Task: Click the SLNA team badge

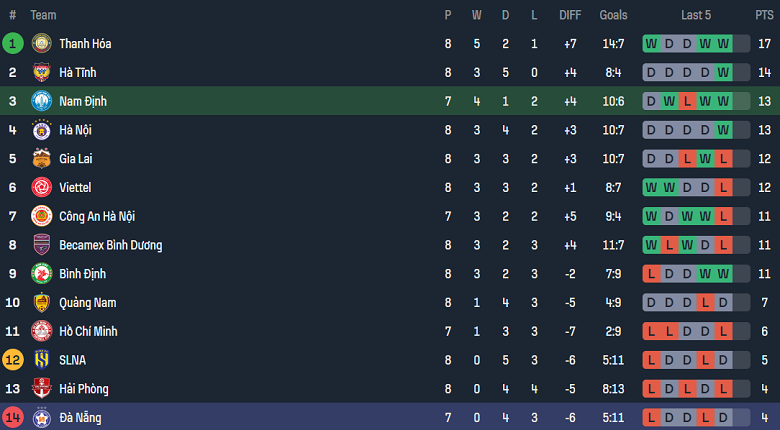Action: tap(41, 360)
